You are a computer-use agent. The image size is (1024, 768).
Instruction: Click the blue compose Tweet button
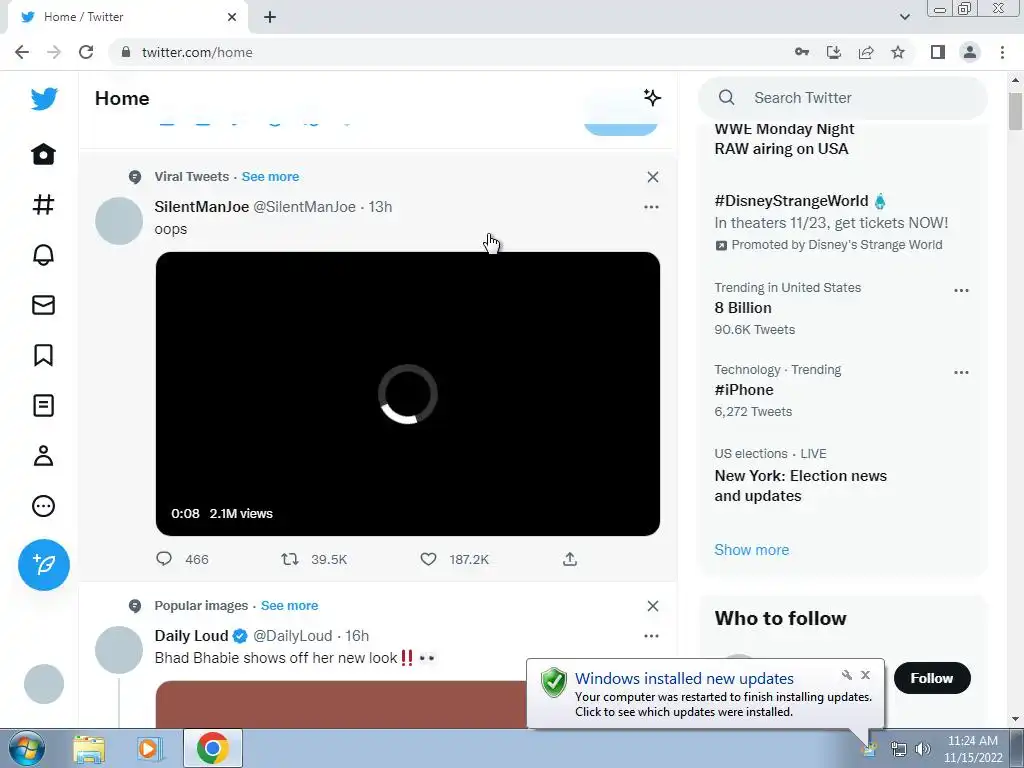click(x=44, y=565)
